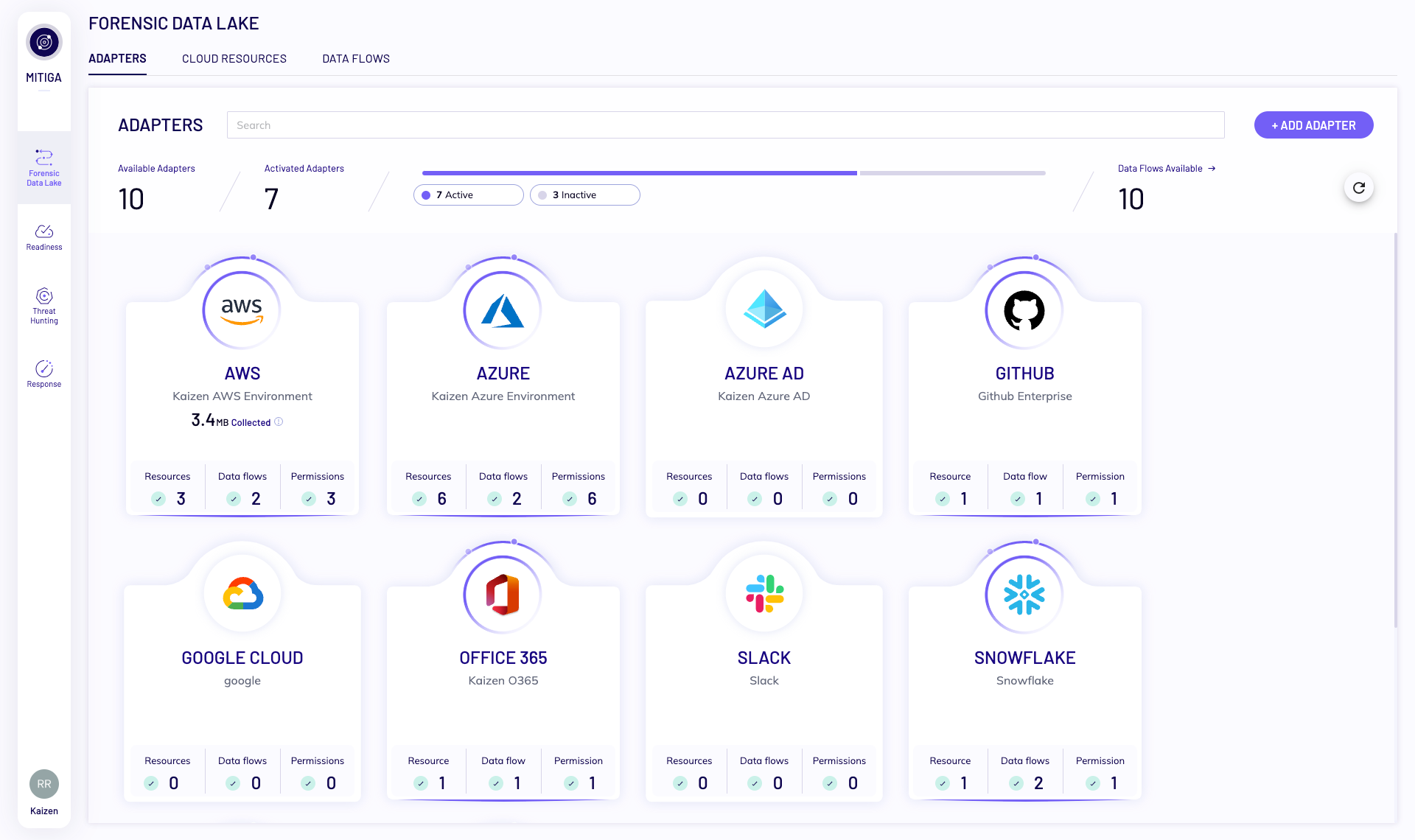
Task: Switch to the Cloud Resources tab
Action: (x=234, y=58)
